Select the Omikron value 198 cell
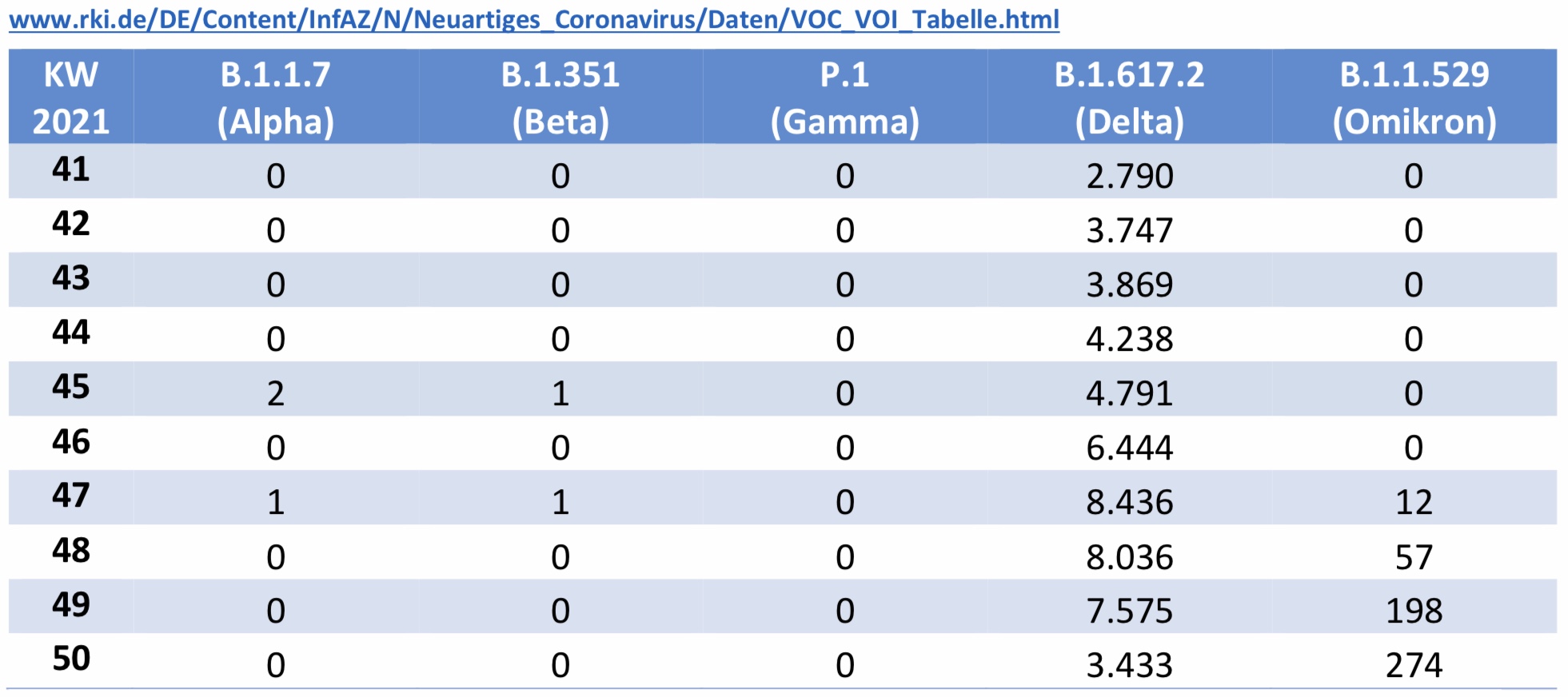The width and height of the screenshot is (1568, 697). point(1414,611)
